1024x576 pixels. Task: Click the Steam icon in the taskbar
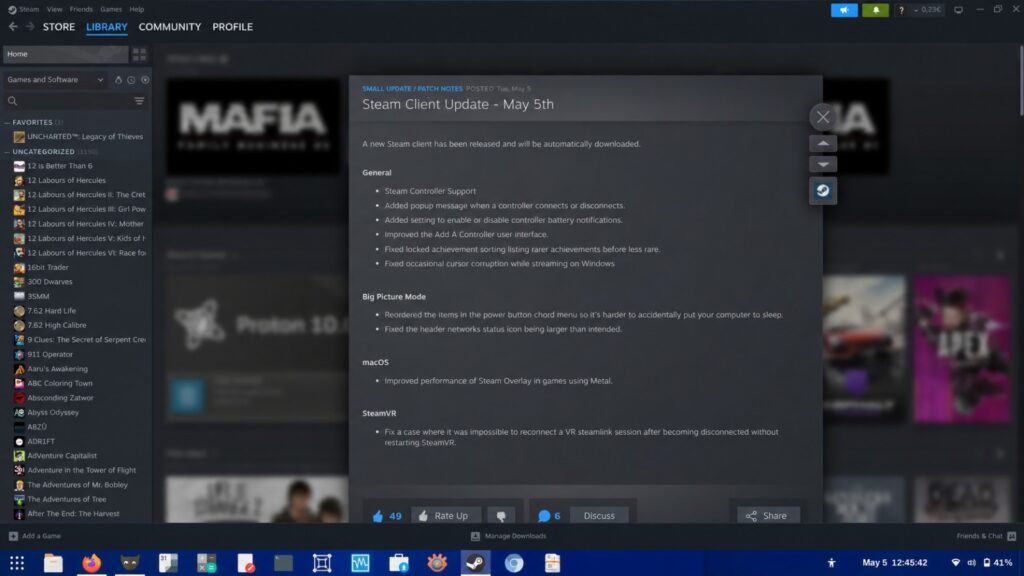[x=475, y=562]
